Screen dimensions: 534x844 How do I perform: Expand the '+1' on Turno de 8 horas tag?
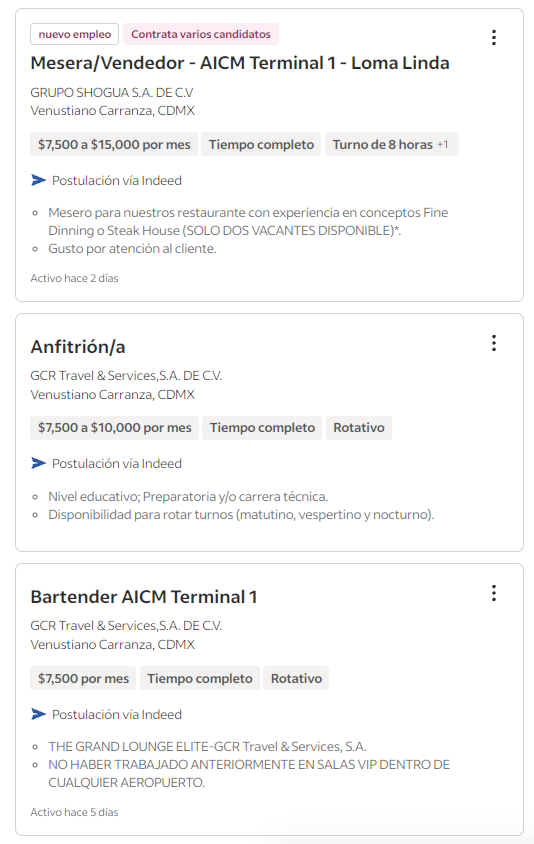[442, 145]
